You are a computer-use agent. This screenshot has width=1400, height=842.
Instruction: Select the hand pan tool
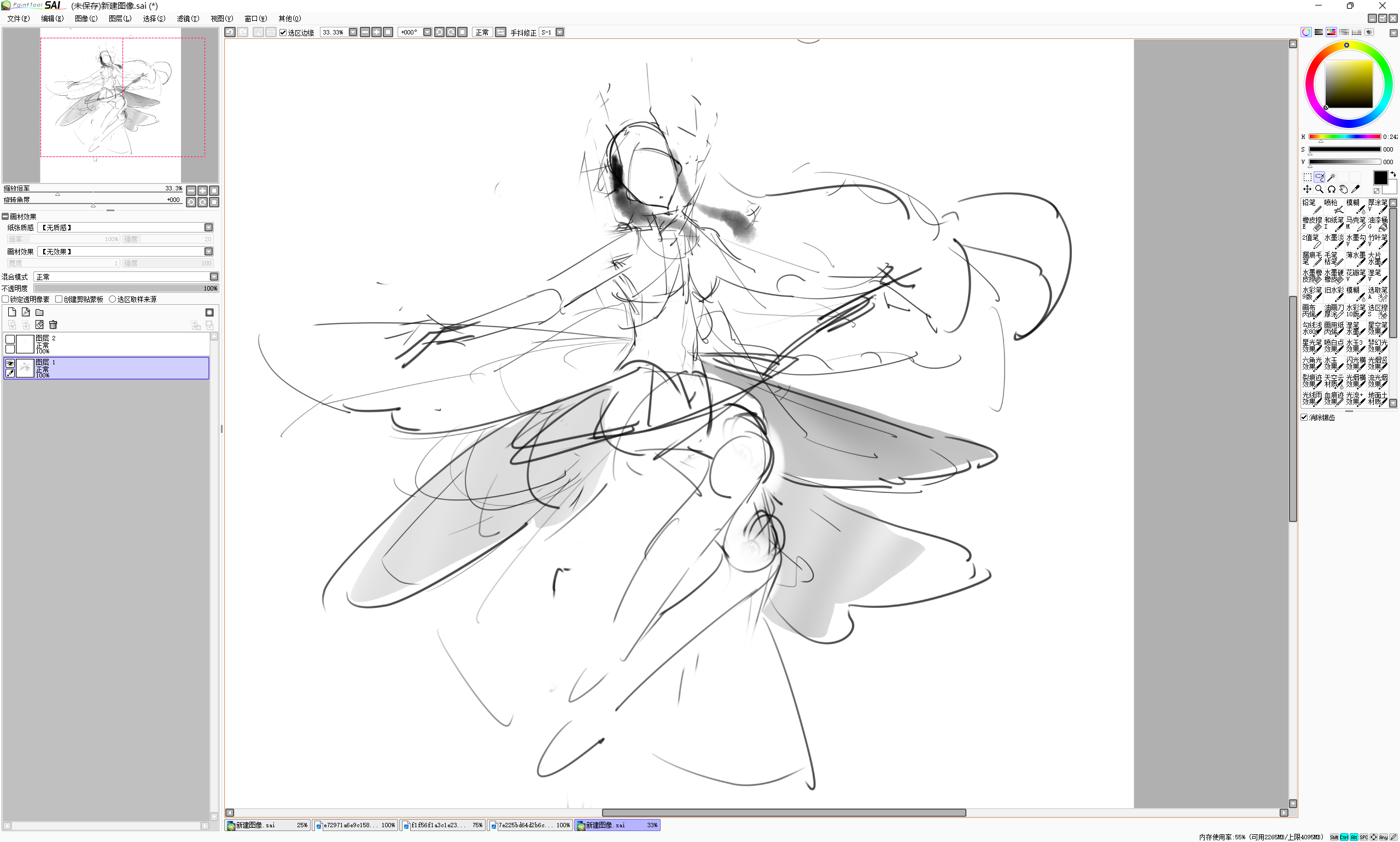click(1343, 189)
